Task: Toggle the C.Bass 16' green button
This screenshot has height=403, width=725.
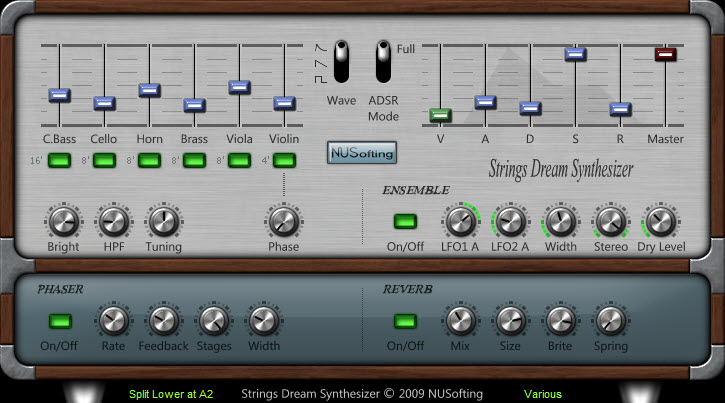Action: 59,160
